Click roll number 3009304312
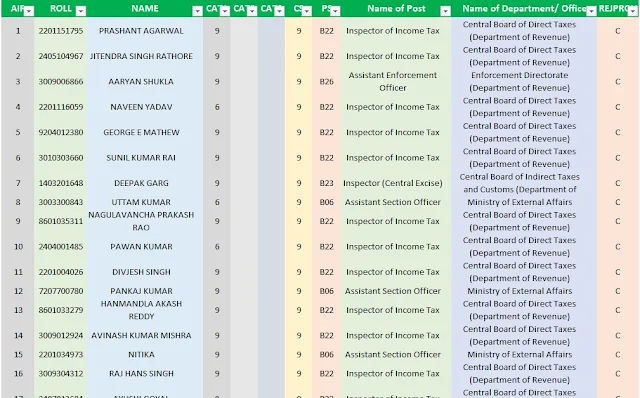Screen dimensions: 640x398 (x=61, y=374)
